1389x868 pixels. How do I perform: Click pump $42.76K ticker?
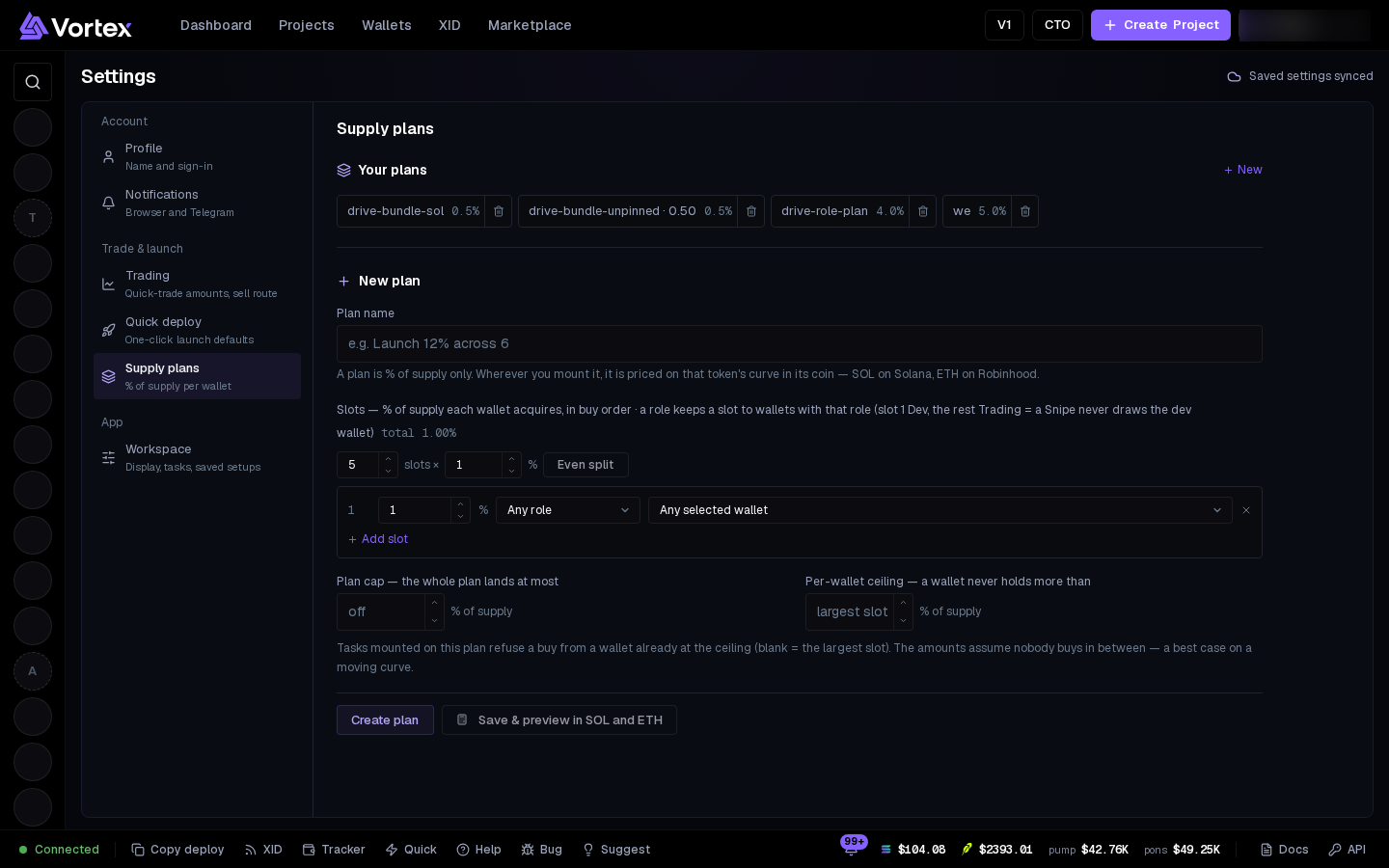(x=1088, y=850)
